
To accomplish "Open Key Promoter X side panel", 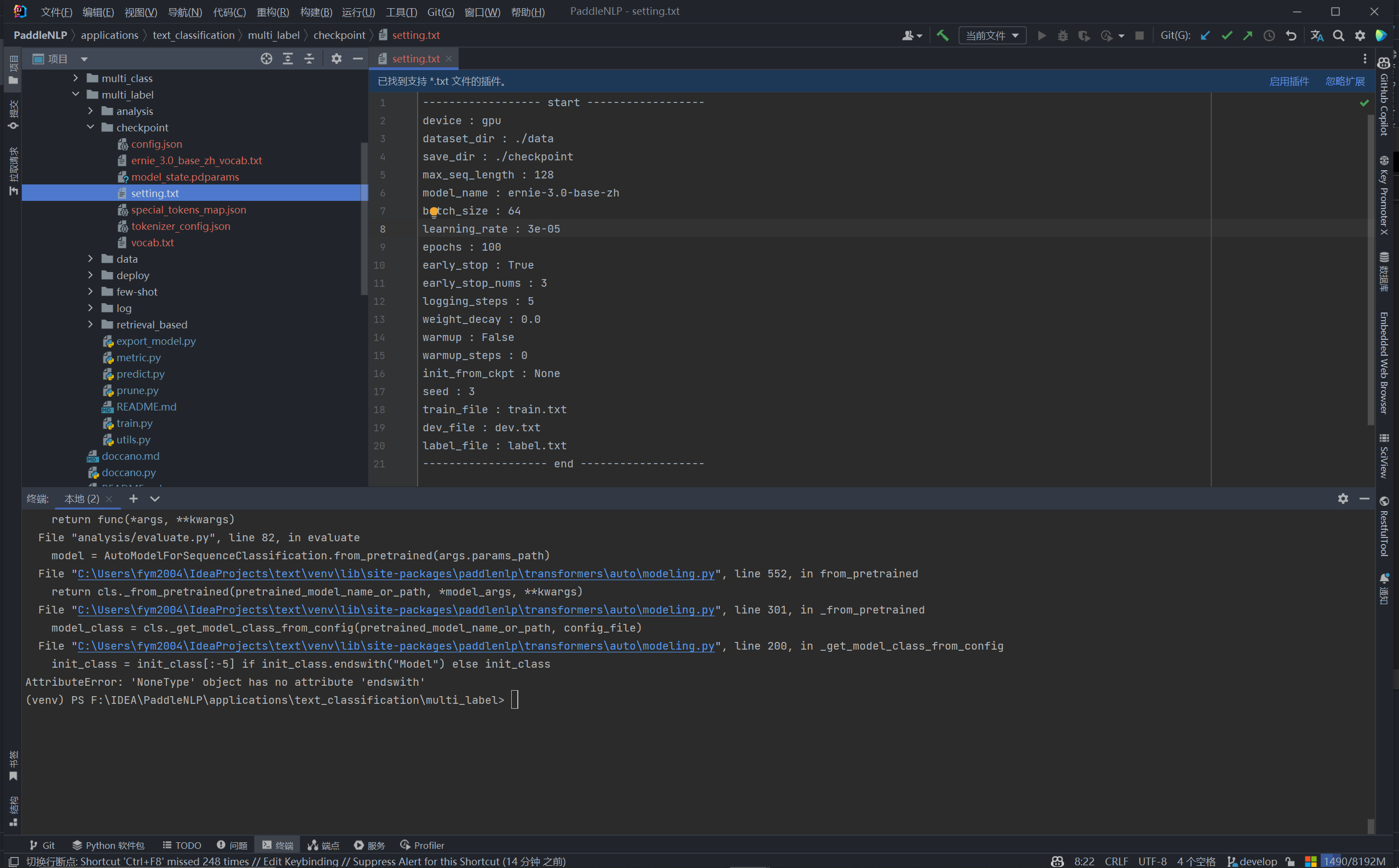I will point(1384,195).
